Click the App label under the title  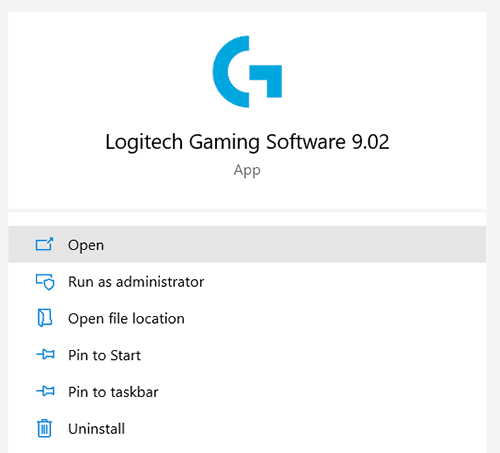(x=247, y=170)
